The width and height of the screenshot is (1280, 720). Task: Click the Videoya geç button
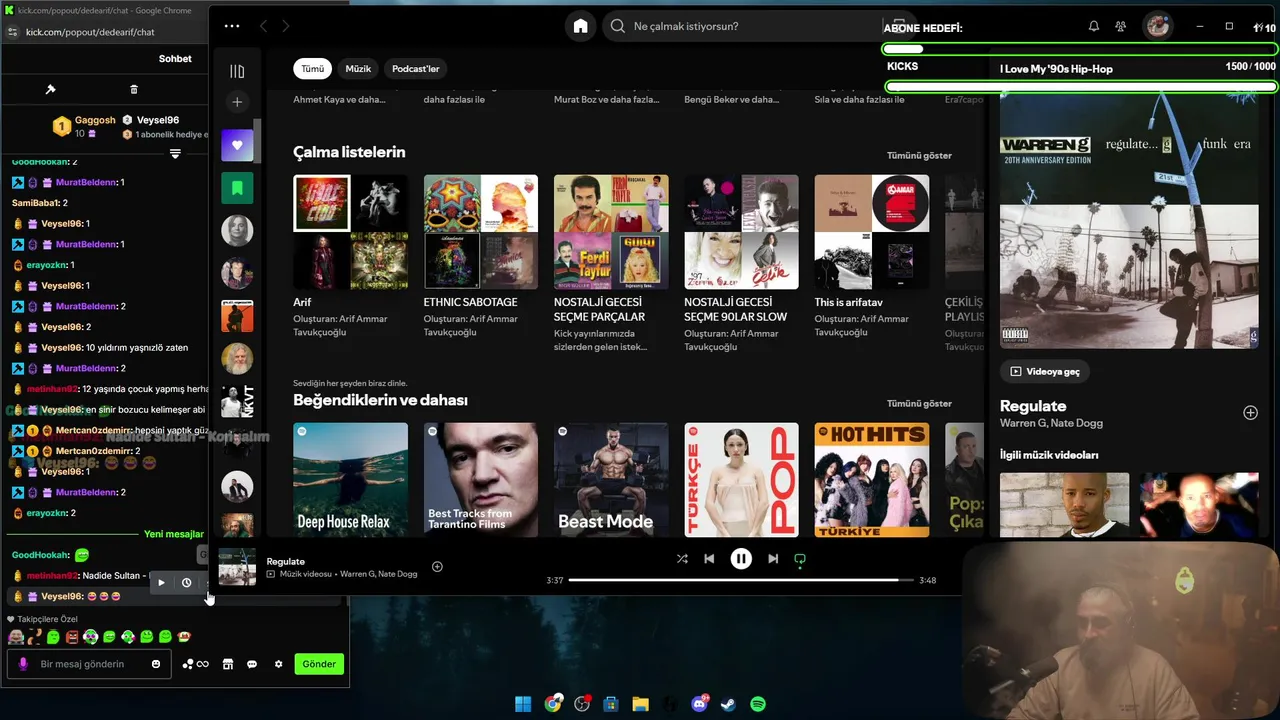pyautogui.click(x=1045, y=371)
